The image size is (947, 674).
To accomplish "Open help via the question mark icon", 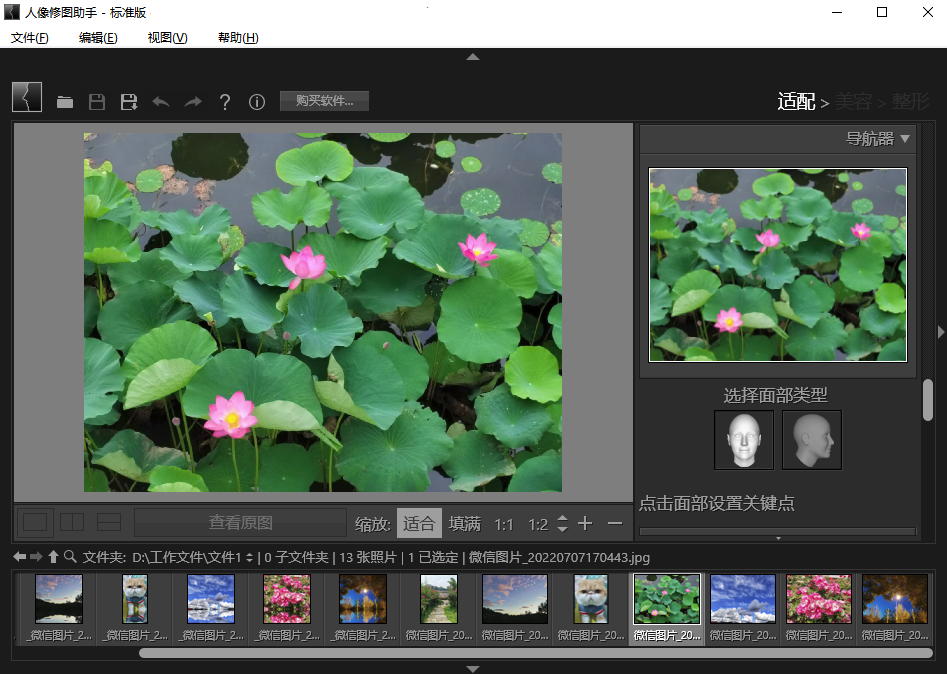I will coord(225,102).
